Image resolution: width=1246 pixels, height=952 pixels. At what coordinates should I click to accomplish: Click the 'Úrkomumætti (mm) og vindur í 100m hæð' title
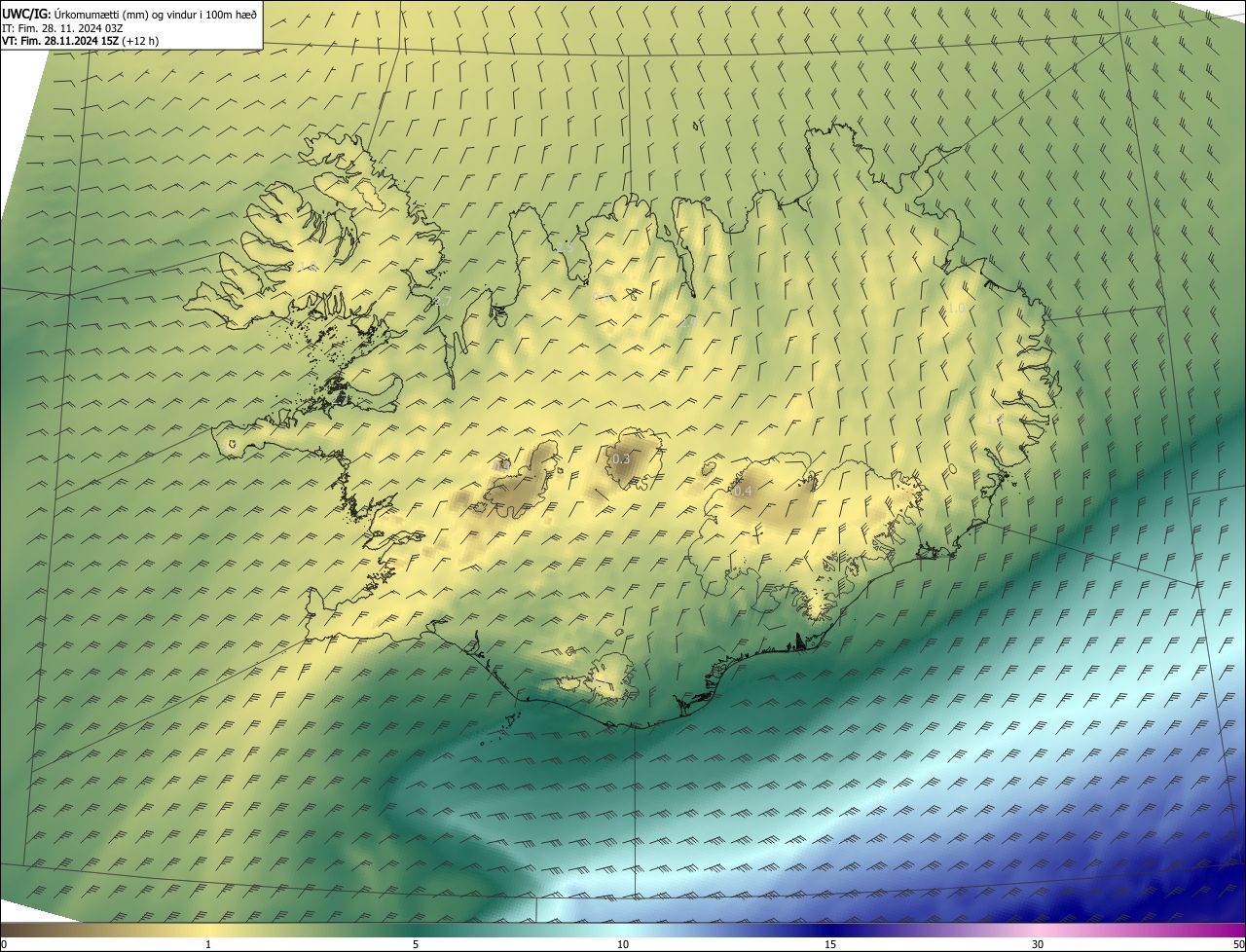[155, 14]
